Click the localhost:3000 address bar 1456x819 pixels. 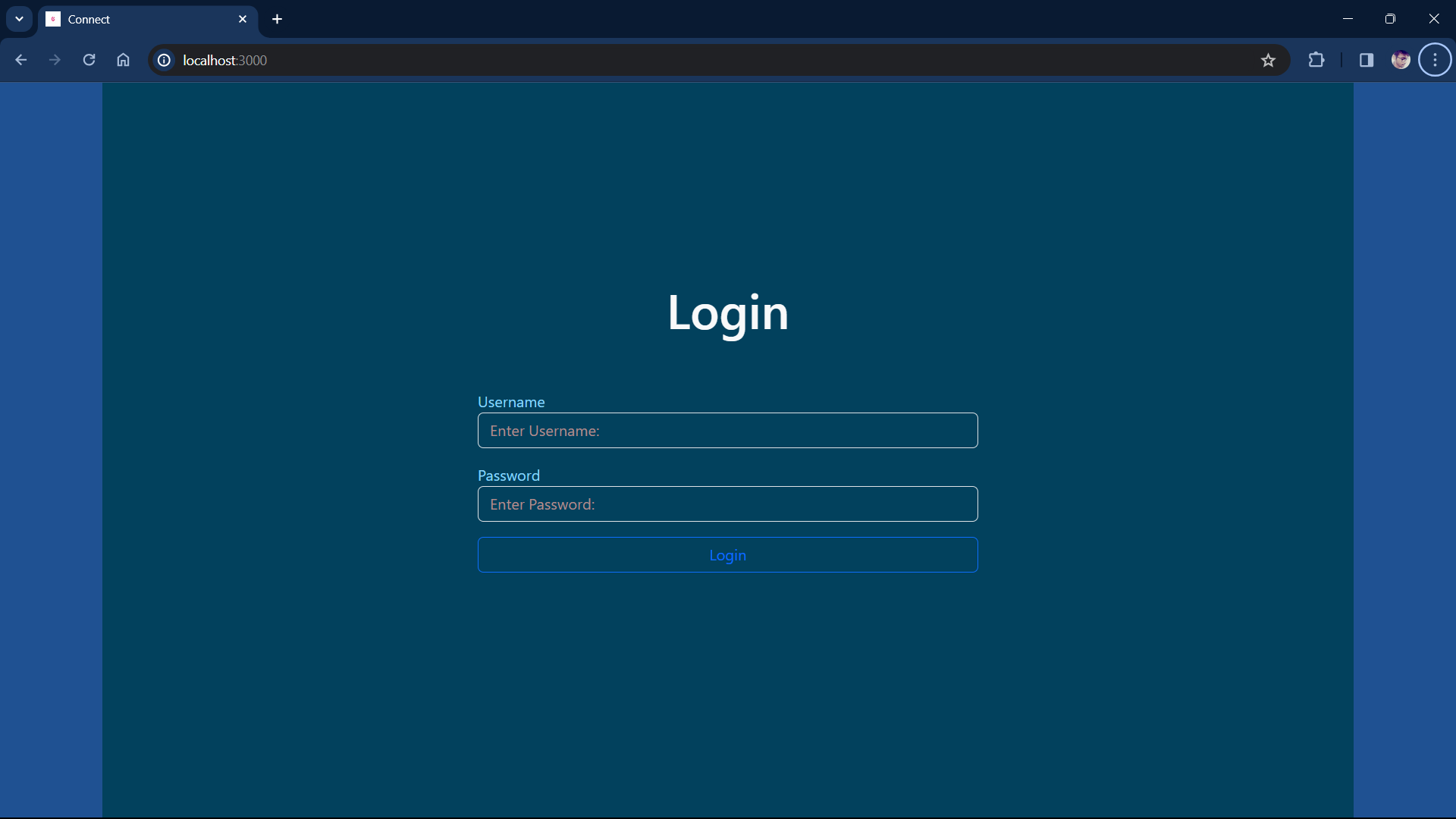pyautogui.click(x=682, y=60)
